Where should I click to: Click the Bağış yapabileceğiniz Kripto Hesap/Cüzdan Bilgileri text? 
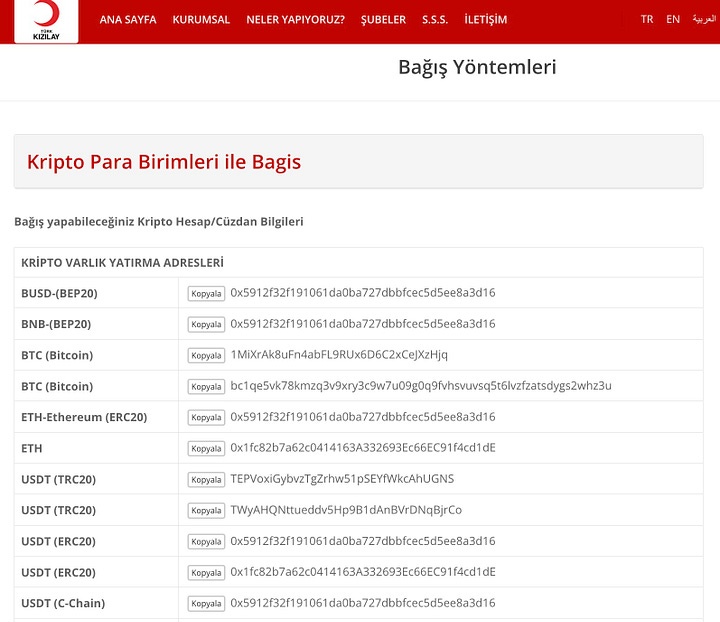point(159,222)
